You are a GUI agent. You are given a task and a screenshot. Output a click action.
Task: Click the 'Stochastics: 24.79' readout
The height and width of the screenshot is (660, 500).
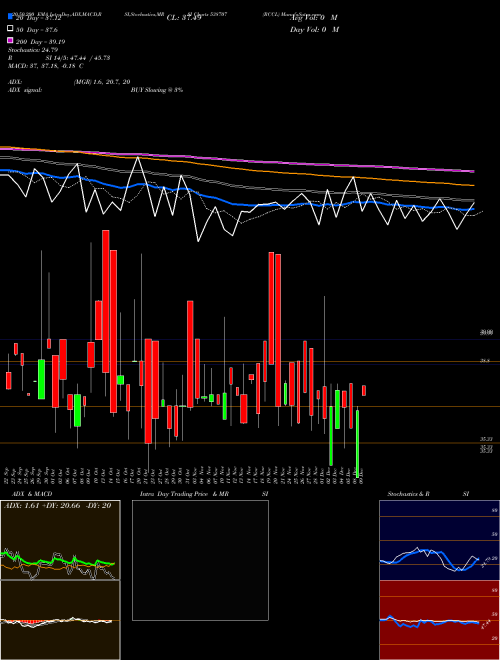tap(33, 50)
